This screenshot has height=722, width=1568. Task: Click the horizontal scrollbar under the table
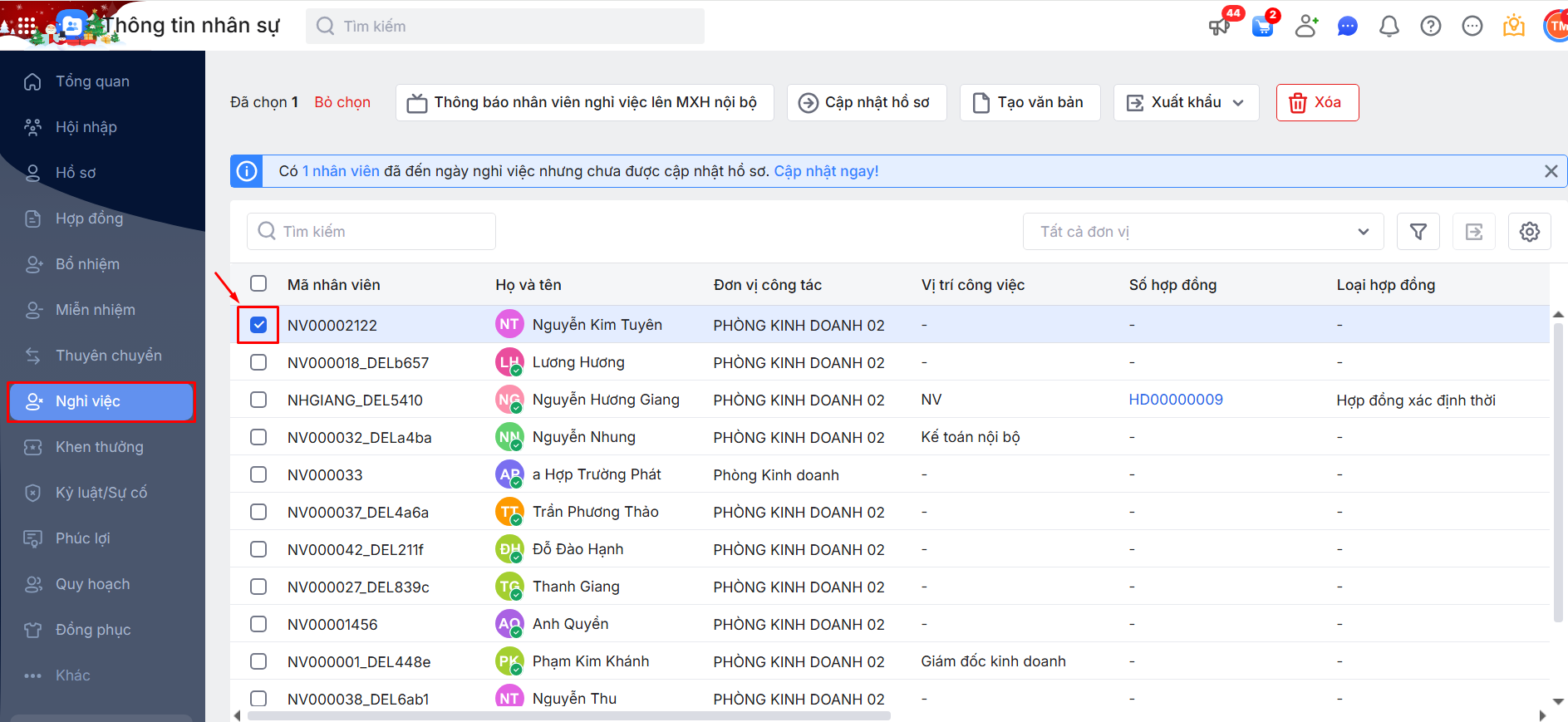tap(568, 715)
